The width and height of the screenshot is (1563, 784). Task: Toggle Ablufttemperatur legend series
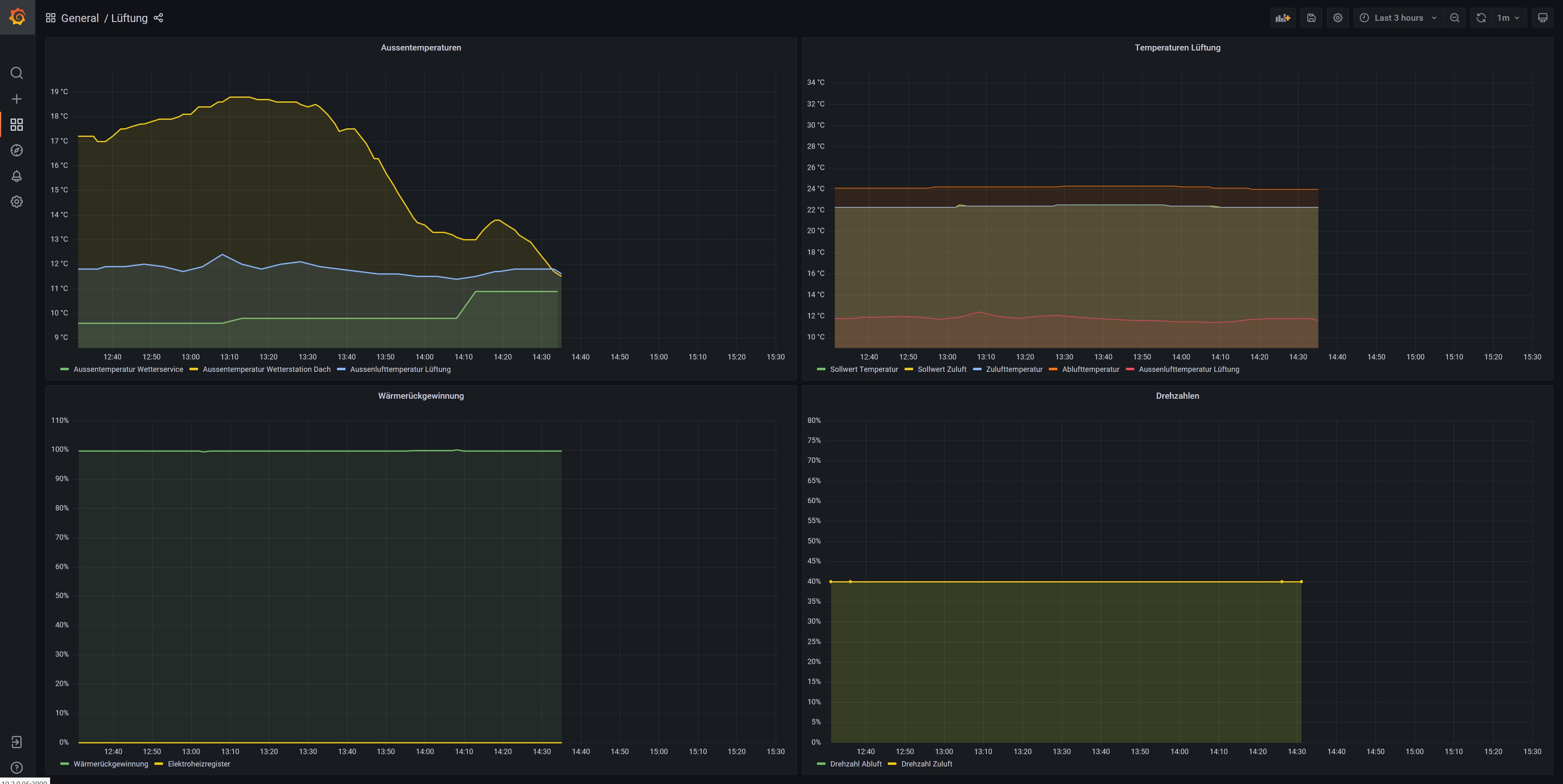(1090, 369)
